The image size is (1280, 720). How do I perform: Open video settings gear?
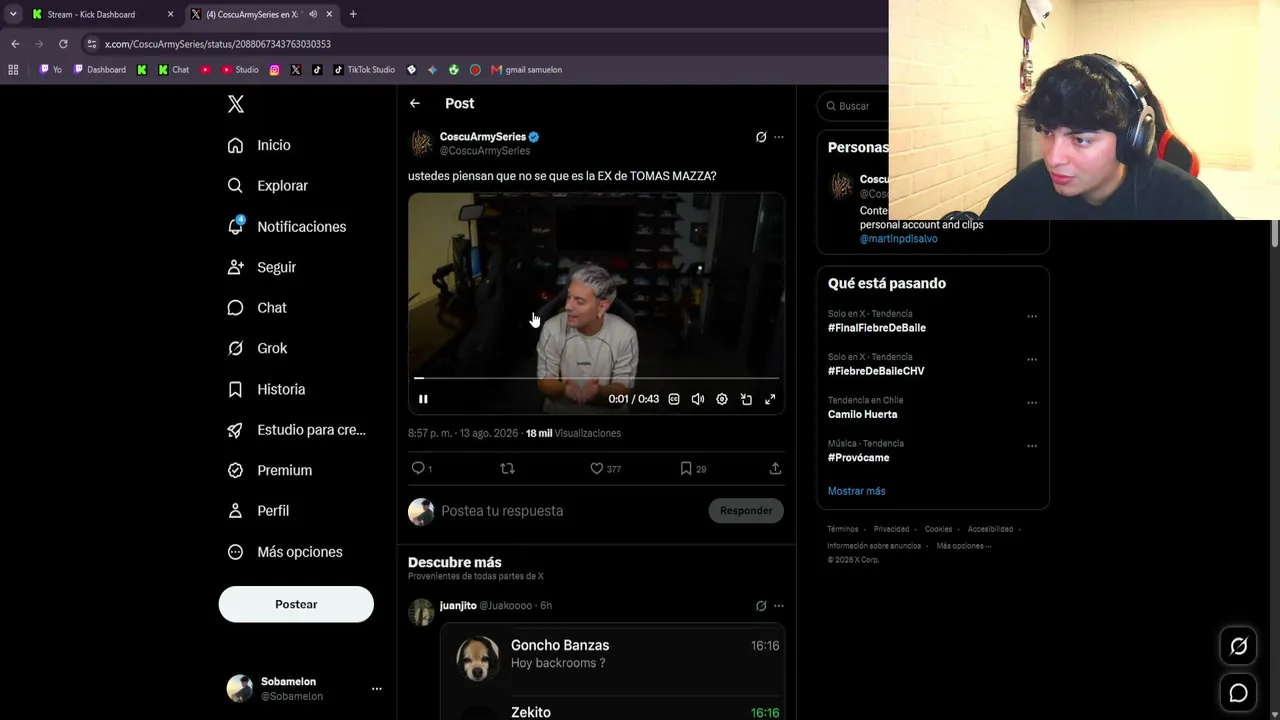[722, 399]
